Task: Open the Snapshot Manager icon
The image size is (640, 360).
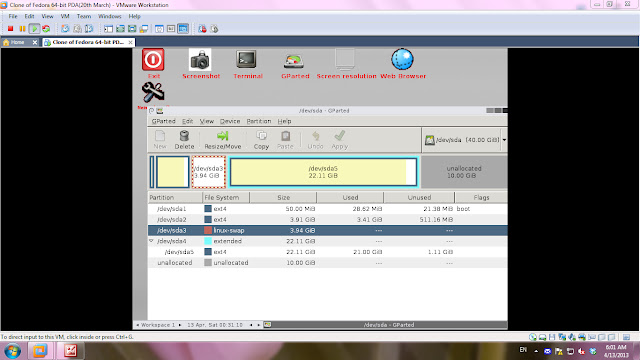Action: [x=89, y=29]
